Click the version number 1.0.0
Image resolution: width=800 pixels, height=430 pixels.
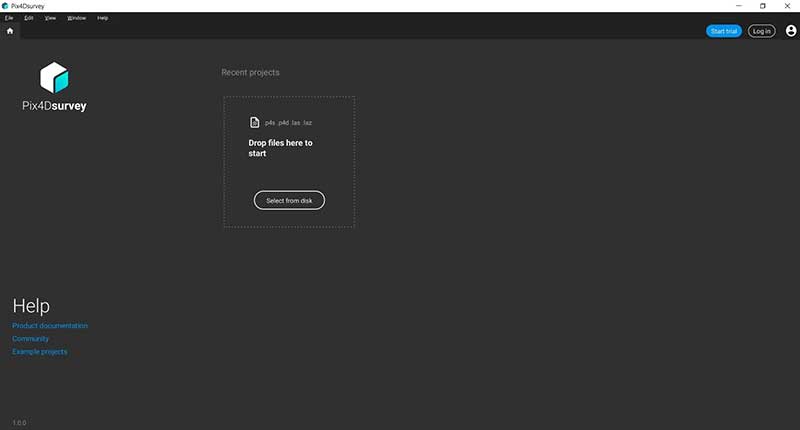click(19, 423)
